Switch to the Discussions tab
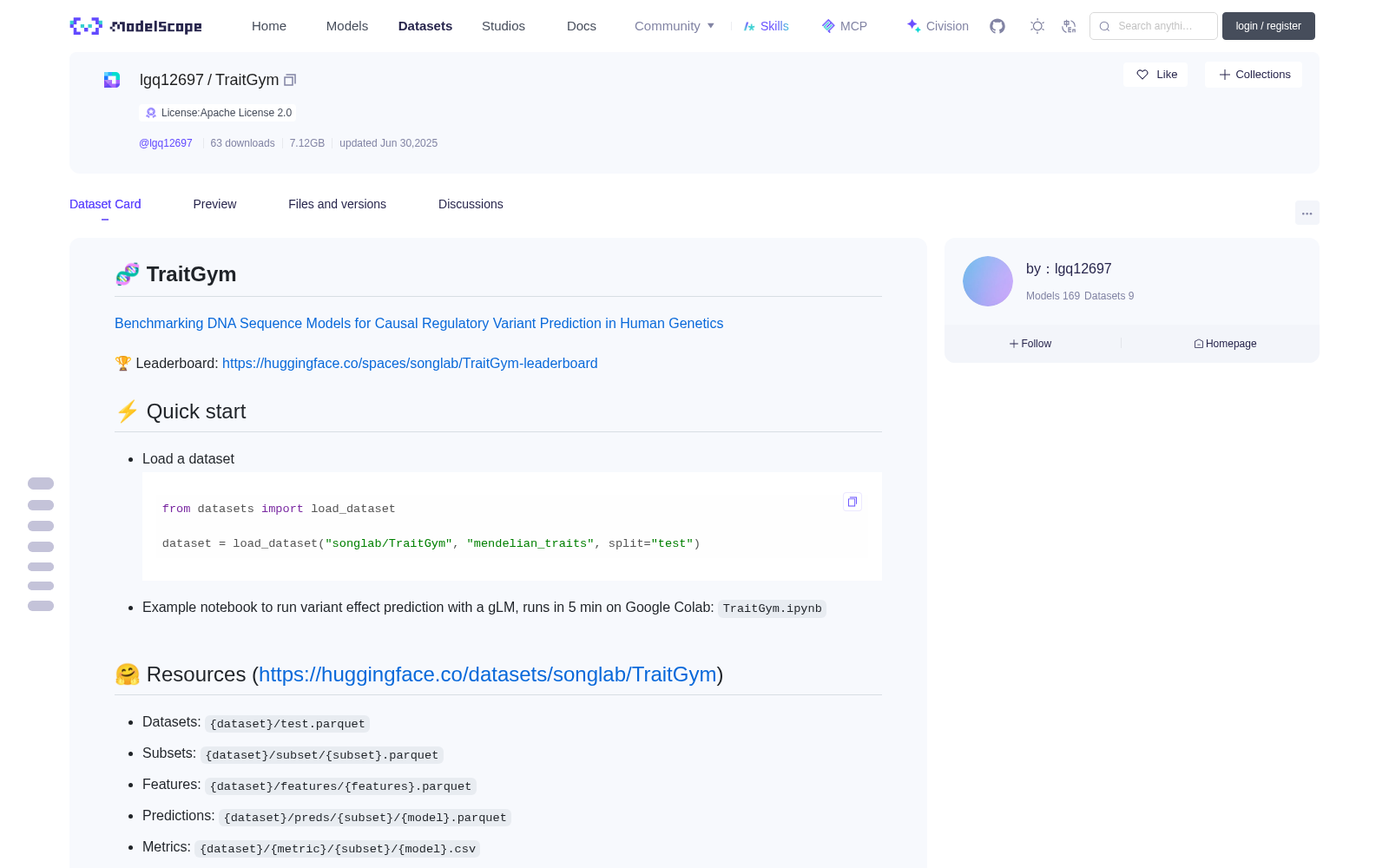The image size is (1389, 868). [471, 204]
